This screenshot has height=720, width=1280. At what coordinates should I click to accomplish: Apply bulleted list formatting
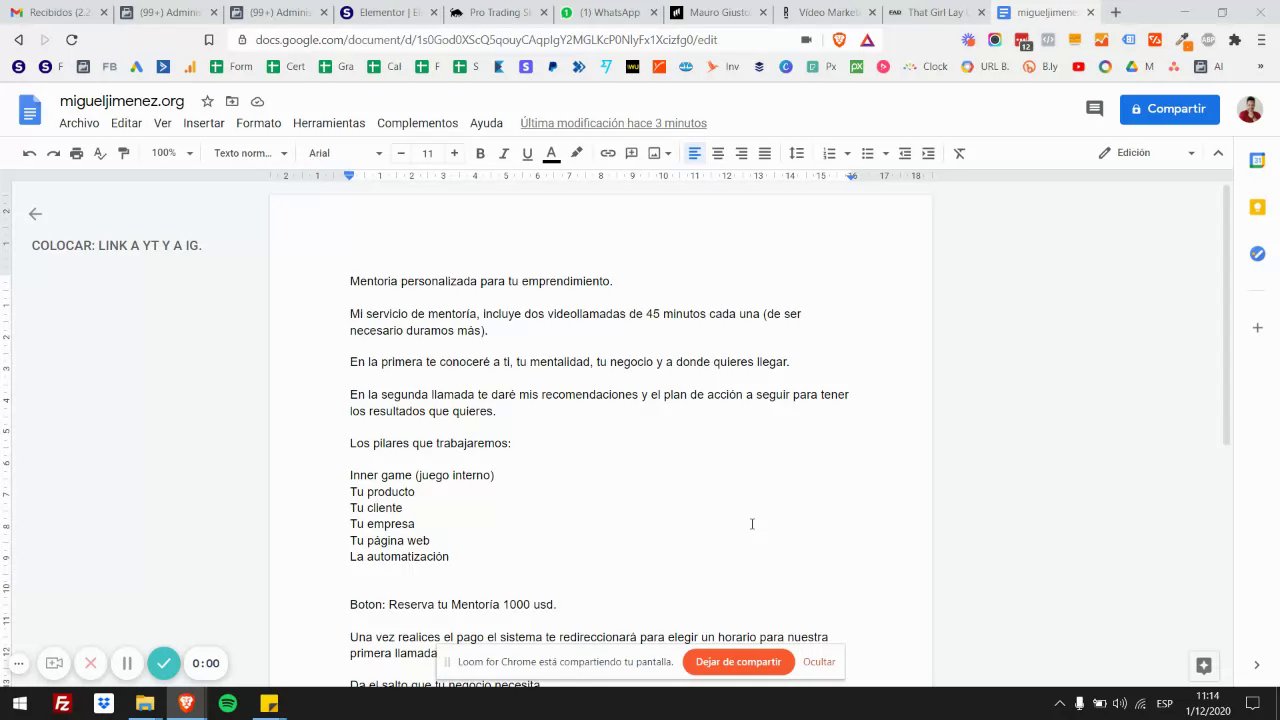click(x=867, y=153)
